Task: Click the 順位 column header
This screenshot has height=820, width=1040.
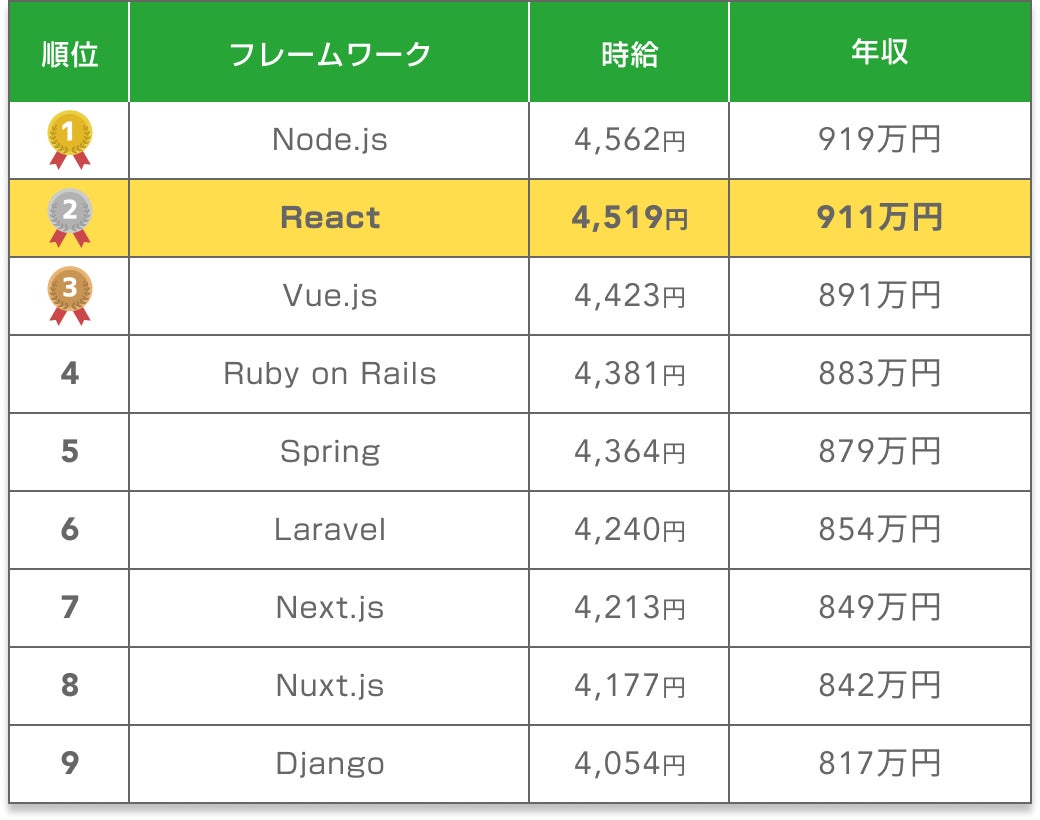Action: pyautogui.click(x=69, y=53)
